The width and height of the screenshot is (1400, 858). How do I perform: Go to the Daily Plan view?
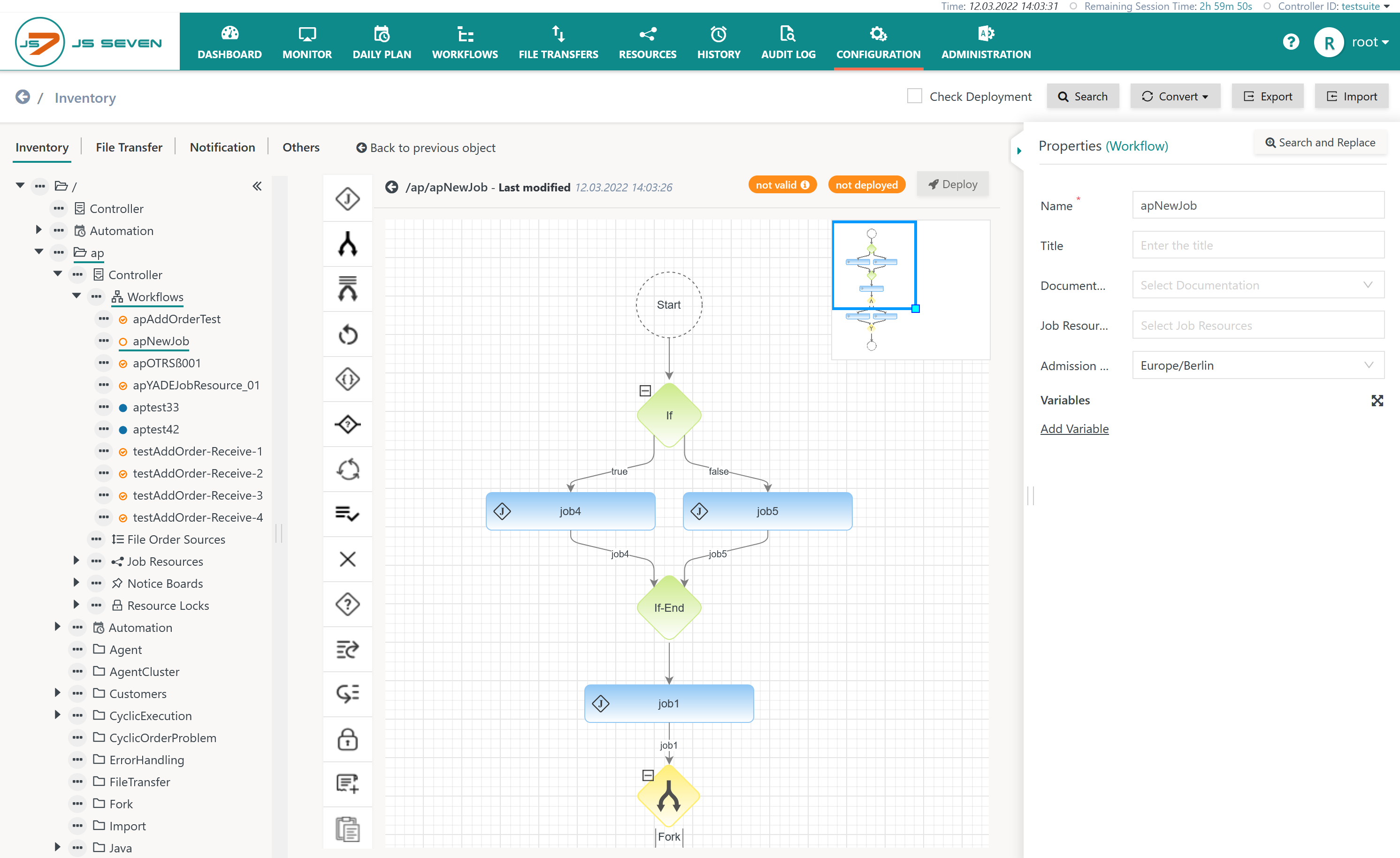[381, 42]
